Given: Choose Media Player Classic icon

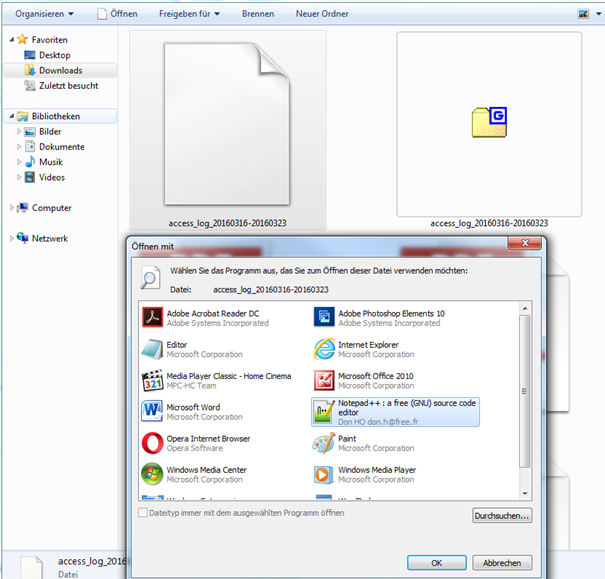Looking at the screenshot, I should [x=152, y=380].
